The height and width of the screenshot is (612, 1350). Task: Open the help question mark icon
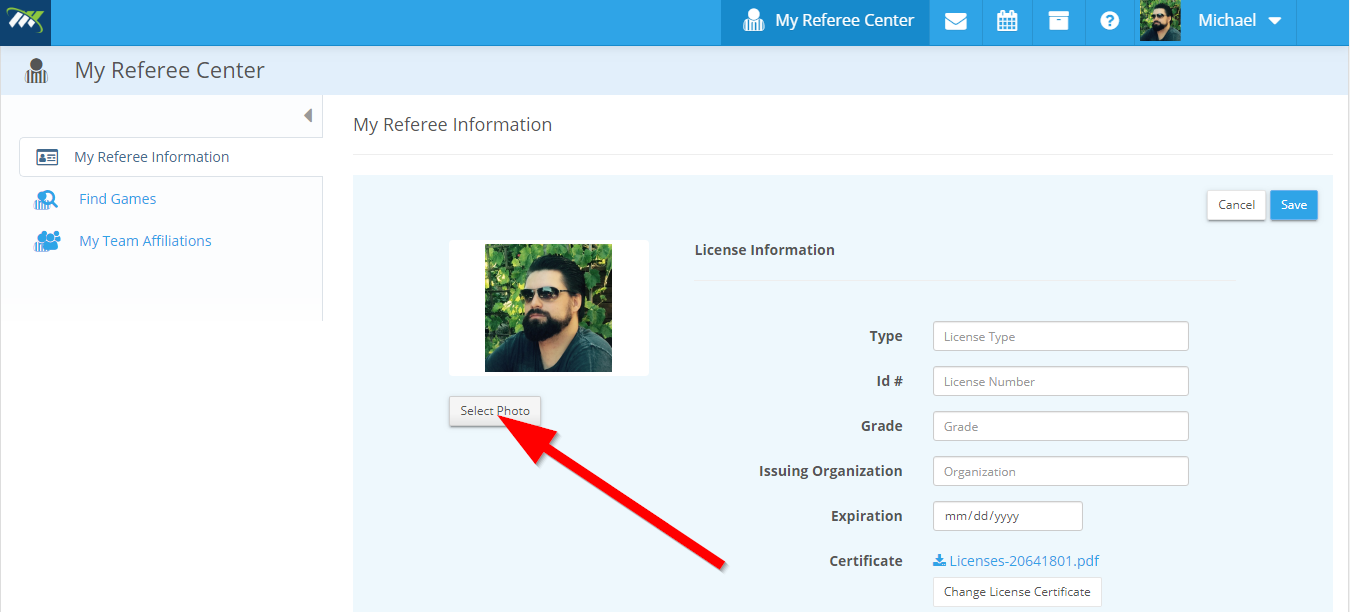pos(1110,21)
